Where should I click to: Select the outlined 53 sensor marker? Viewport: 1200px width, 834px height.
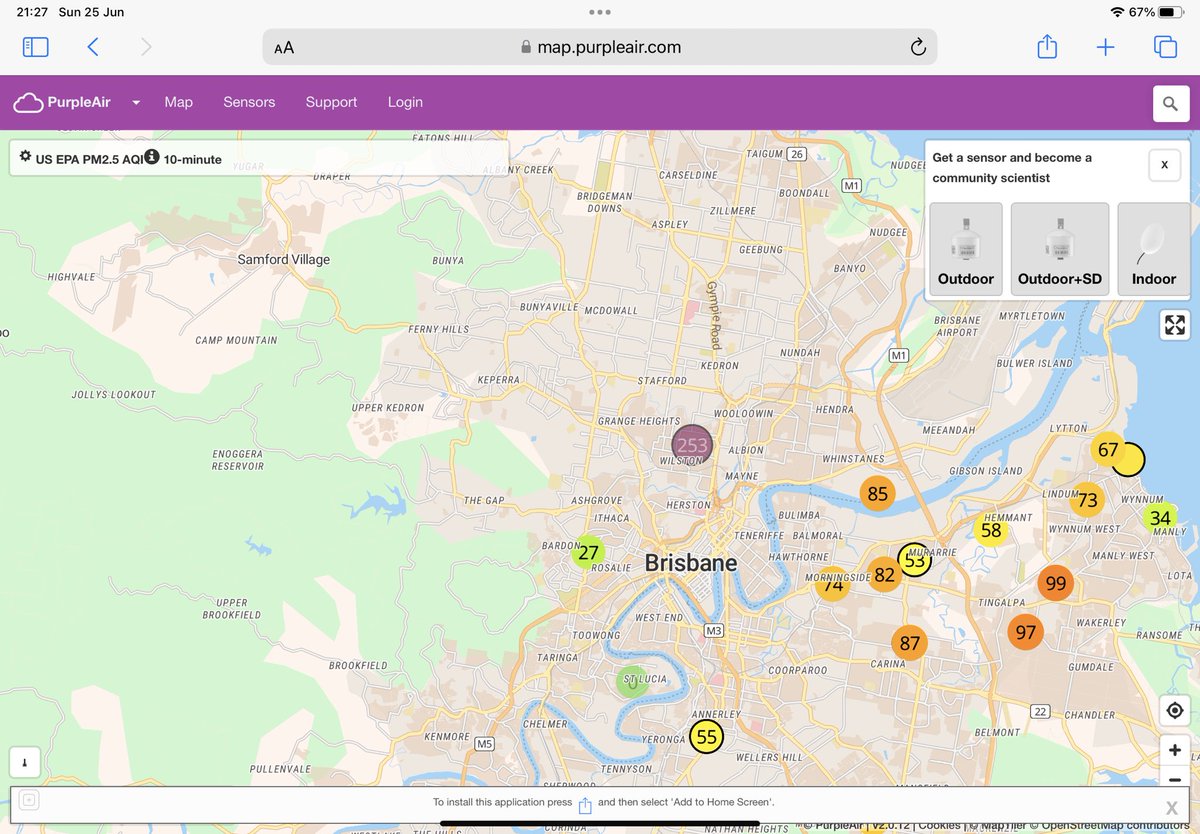point(914,560)
